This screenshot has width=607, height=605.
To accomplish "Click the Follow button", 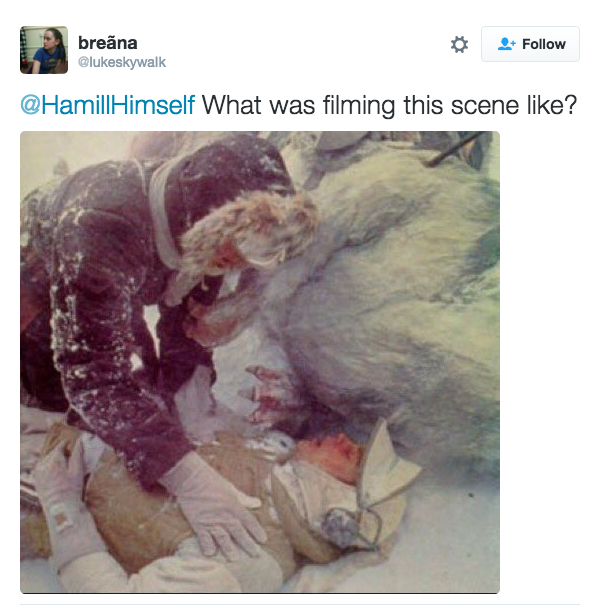I will pos(530,44).
